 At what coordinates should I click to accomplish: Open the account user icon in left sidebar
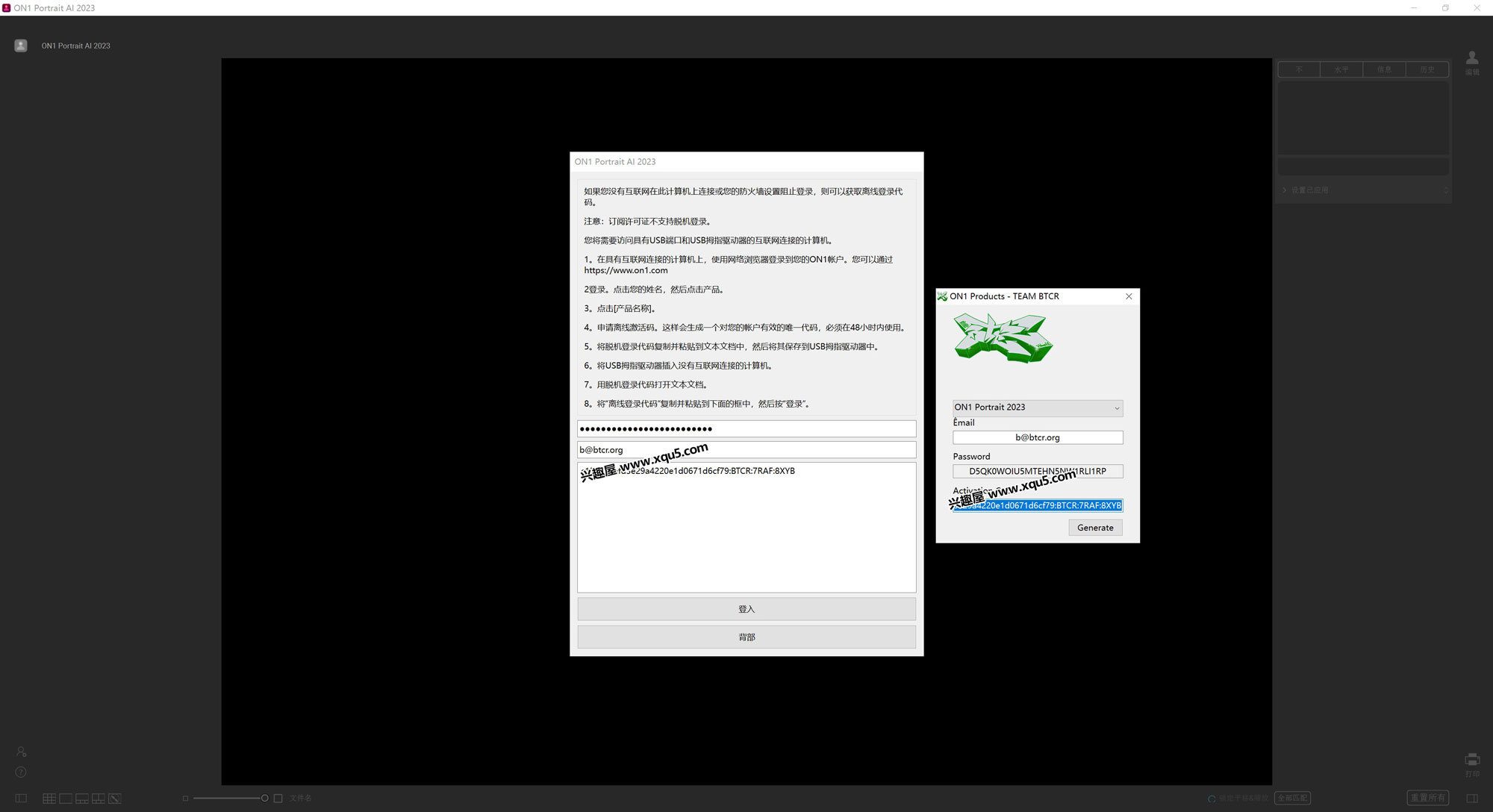(21, 752)
